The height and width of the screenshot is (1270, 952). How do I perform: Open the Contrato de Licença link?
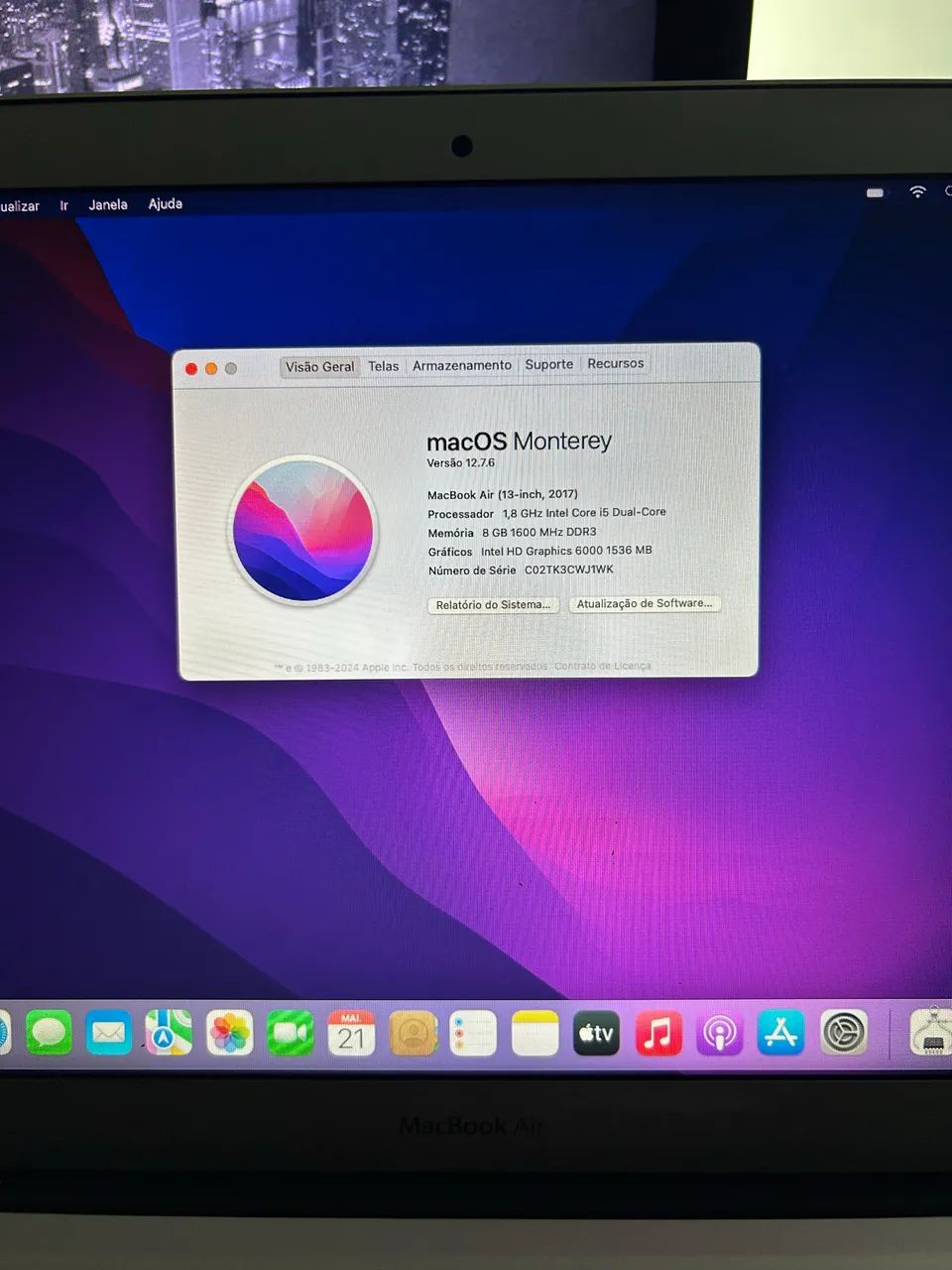pyautogui.click(x=603, y=666)
